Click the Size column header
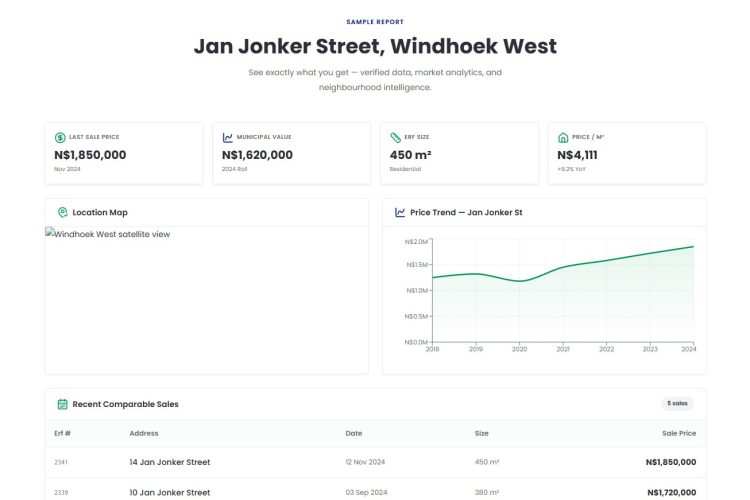Viewport: 750px width, 500px height. click(482, 433)
